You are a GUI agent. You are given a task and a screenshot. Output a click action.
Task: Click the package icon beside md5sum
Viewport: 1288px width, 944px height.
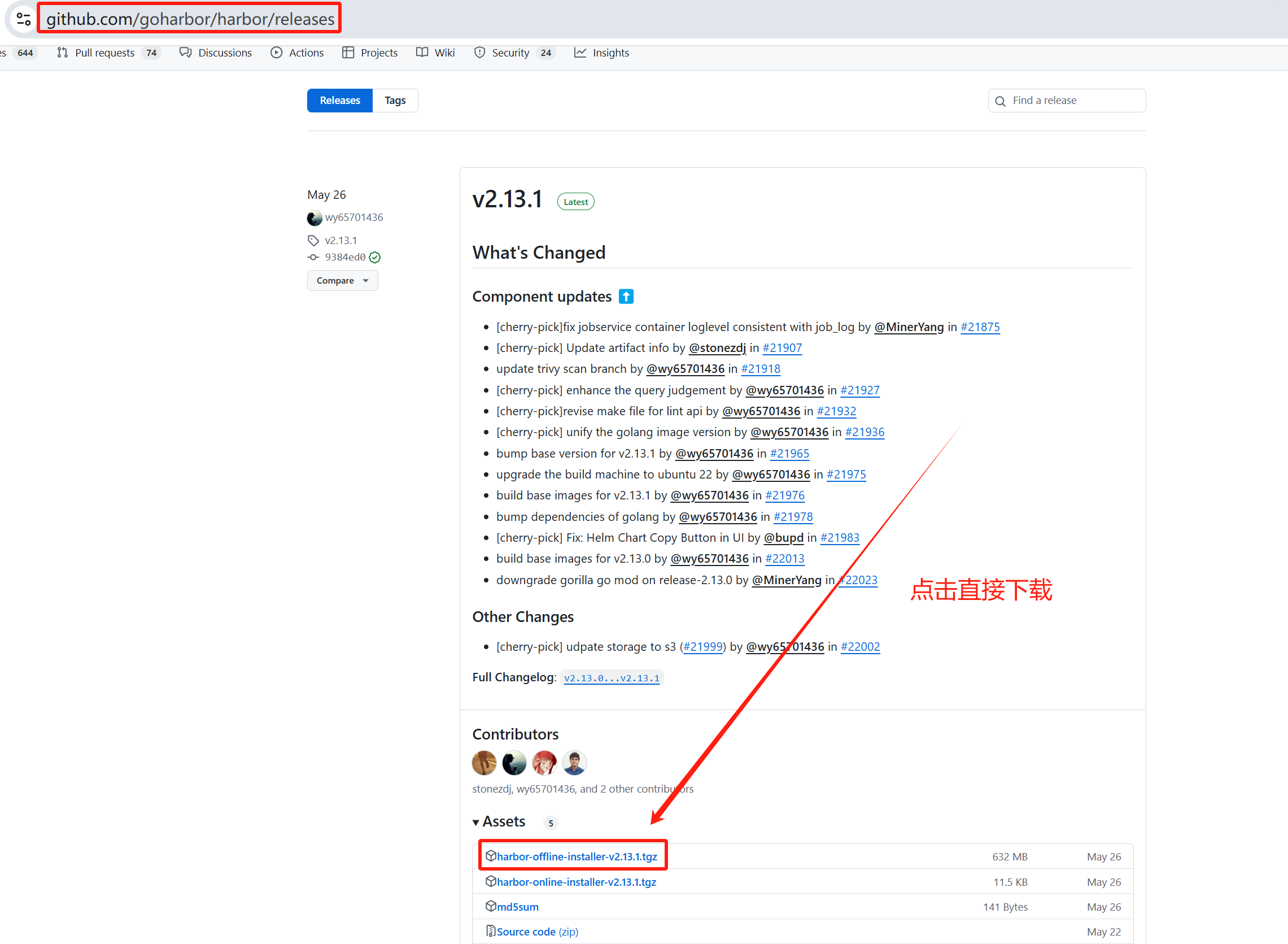pyautogui.click(x=491, y=906)
